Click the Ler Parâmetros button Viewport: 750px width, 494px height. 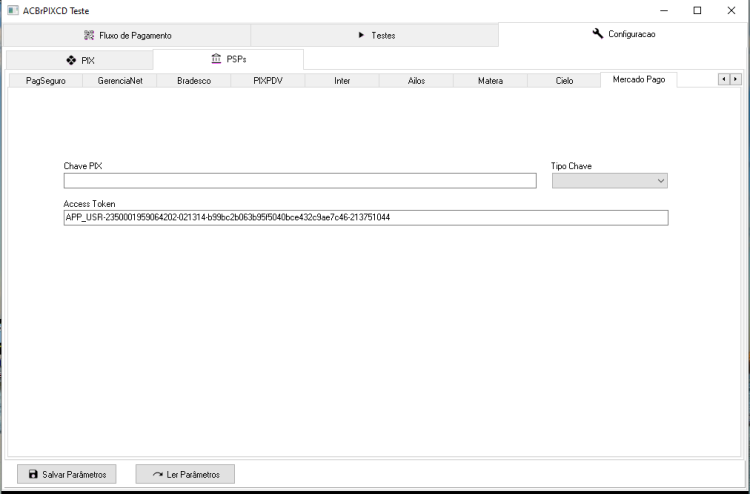point(185,474)
